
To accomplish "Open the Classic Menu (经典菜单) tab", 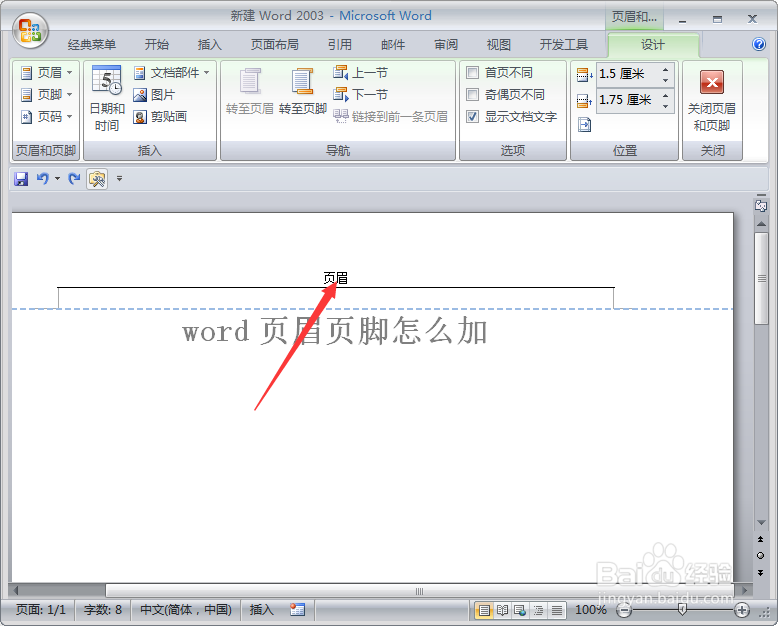I will coord(92,45).
